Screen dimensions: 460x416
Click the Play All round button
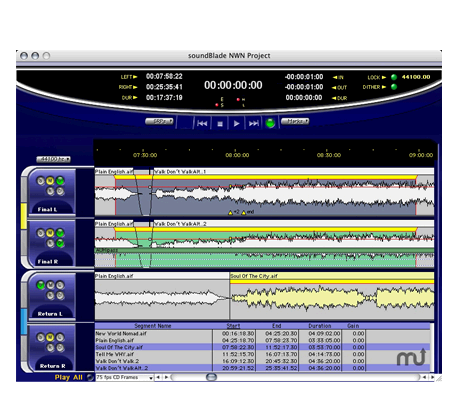click(90, 377)
